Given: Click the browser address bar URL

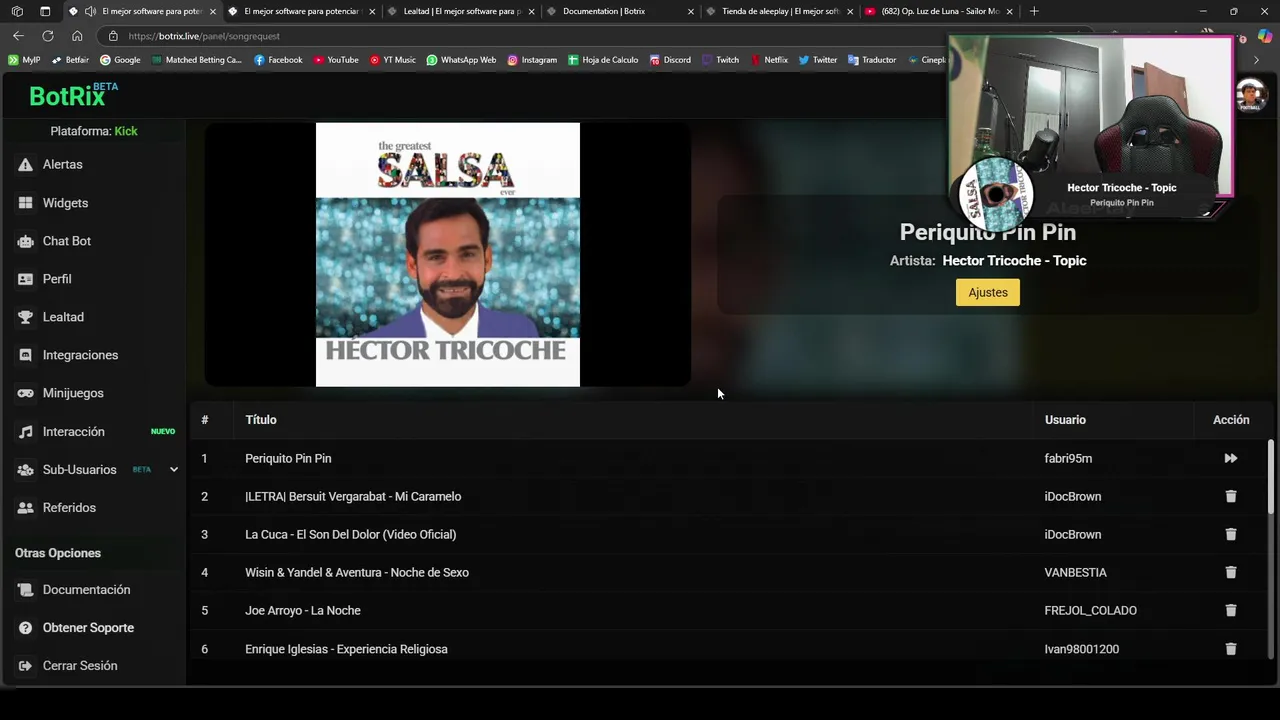Looking at the screenshot, I should click(x=204, y=36).
